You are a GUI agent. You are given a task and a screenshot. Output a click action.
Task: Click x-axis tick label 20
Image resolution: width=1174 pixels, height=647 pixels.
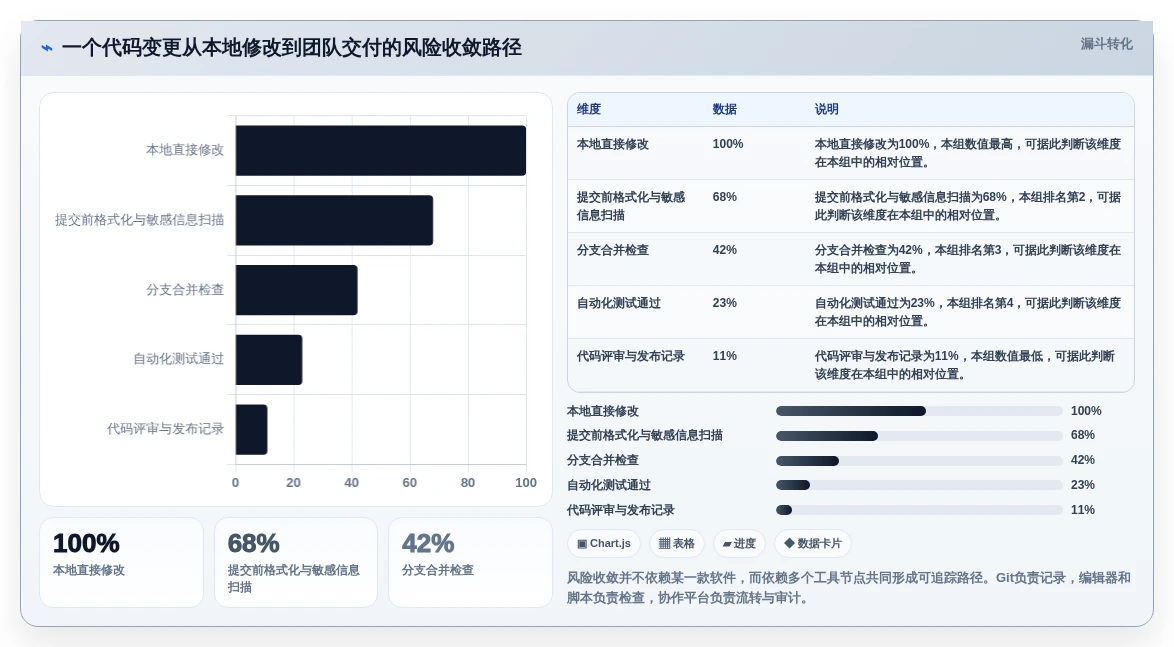click(x=294, y=483)
